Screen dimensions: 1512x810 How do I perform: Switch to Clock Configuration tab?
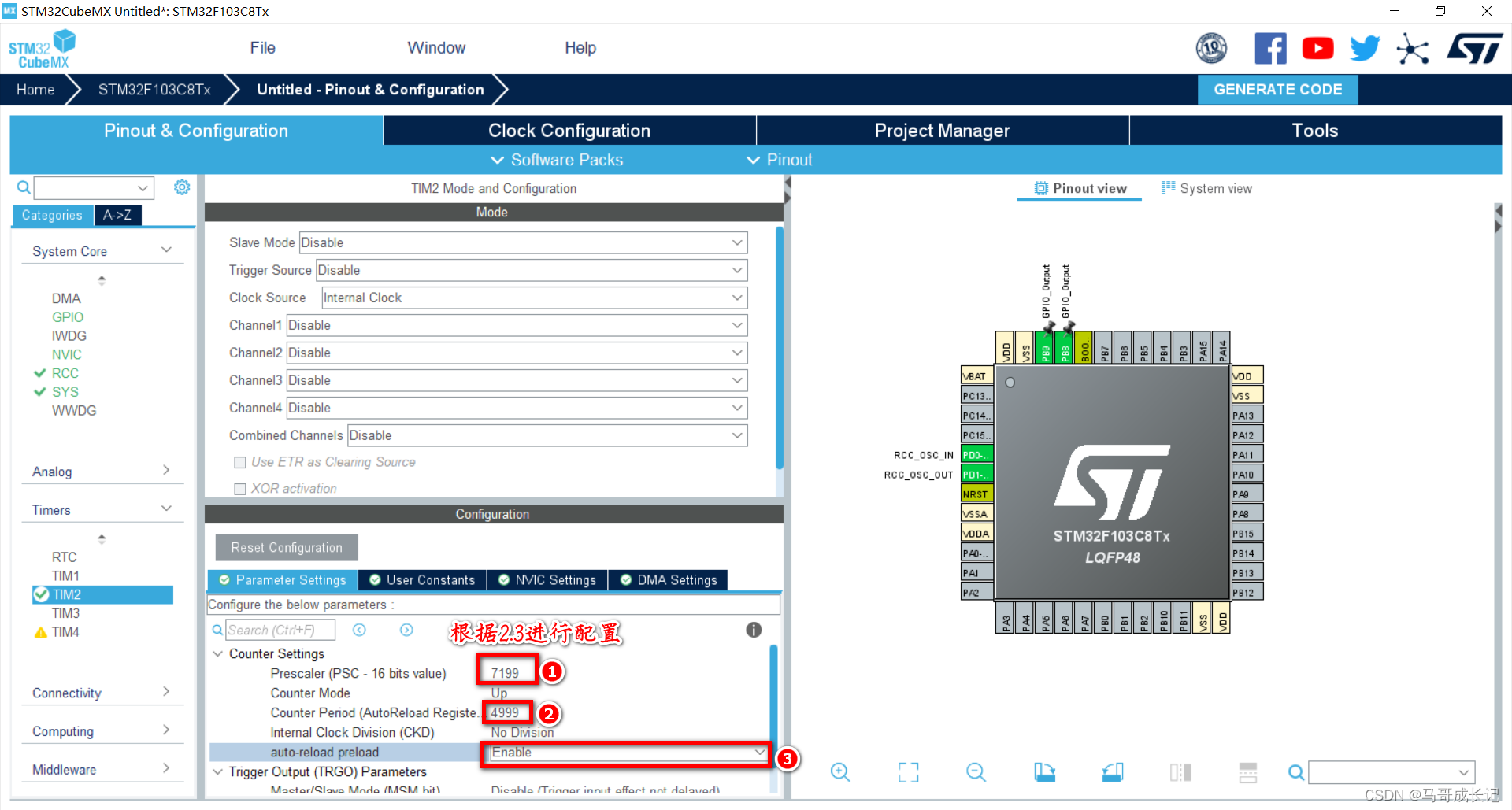click(x=569, y=131)
